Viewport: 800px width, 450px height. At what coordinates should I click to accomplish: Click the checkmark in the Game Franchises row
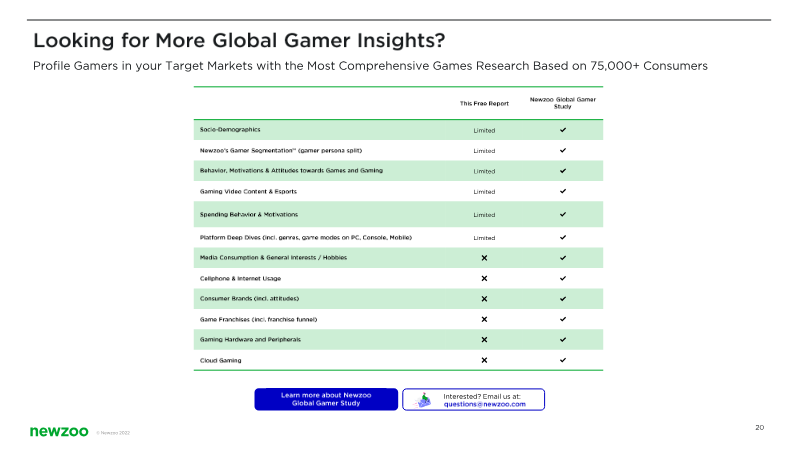(x=563, y=319)
